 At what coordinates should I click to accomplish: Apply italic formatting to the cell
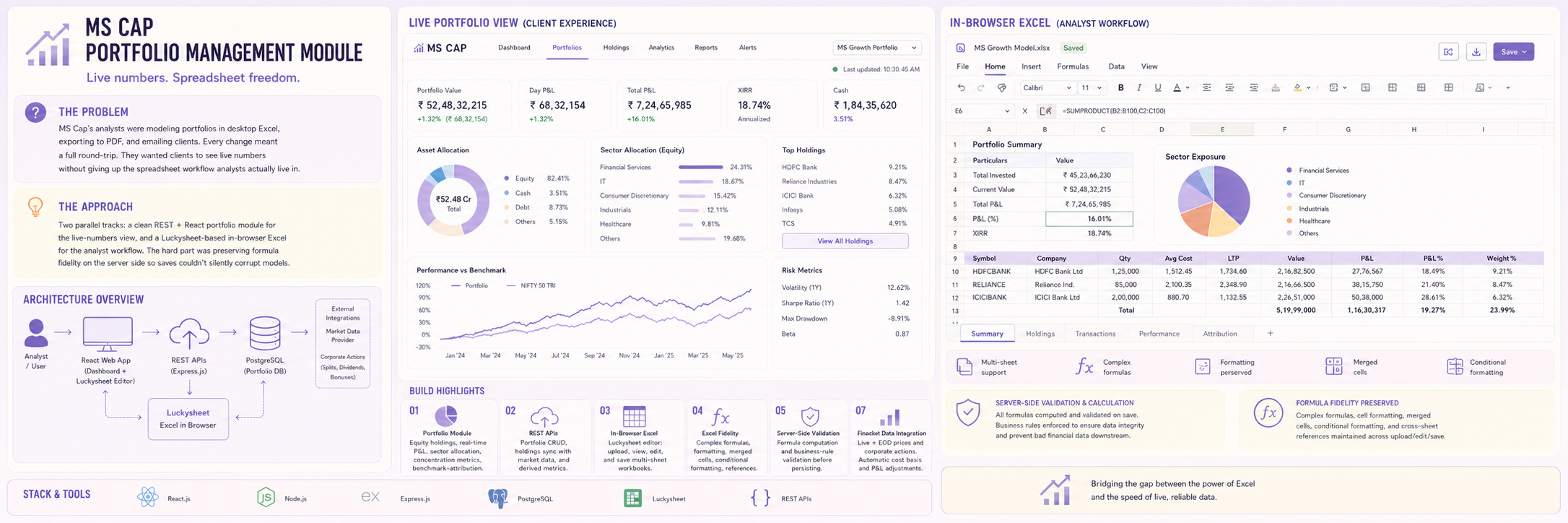tap(1139, 87)
